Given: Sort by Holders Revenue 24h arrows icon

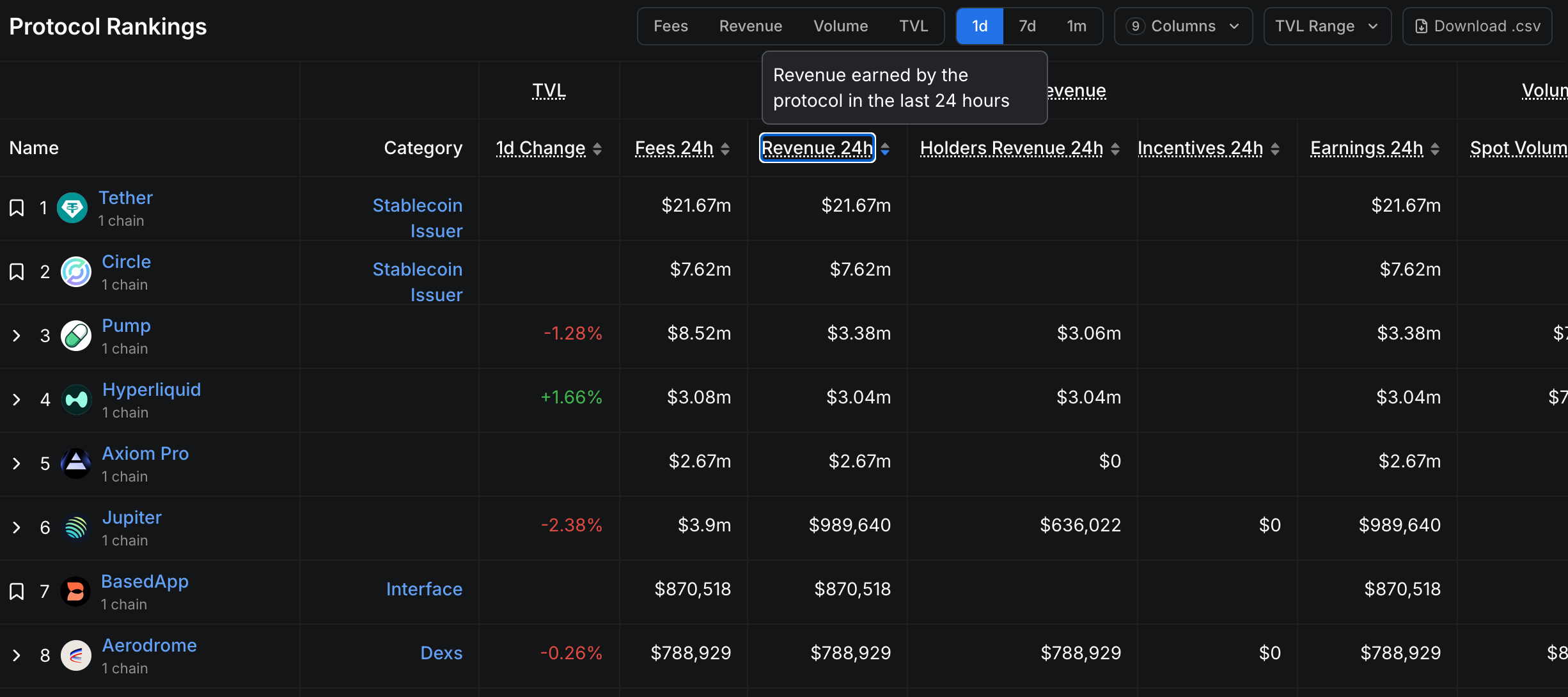Looking at the screenshot, I should [1115, 149].
